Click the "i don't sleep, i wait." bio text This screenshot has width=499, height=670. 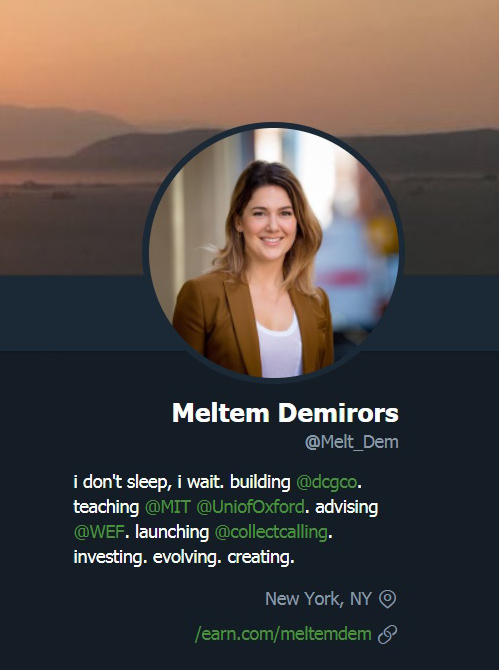[x=149, y=482]
